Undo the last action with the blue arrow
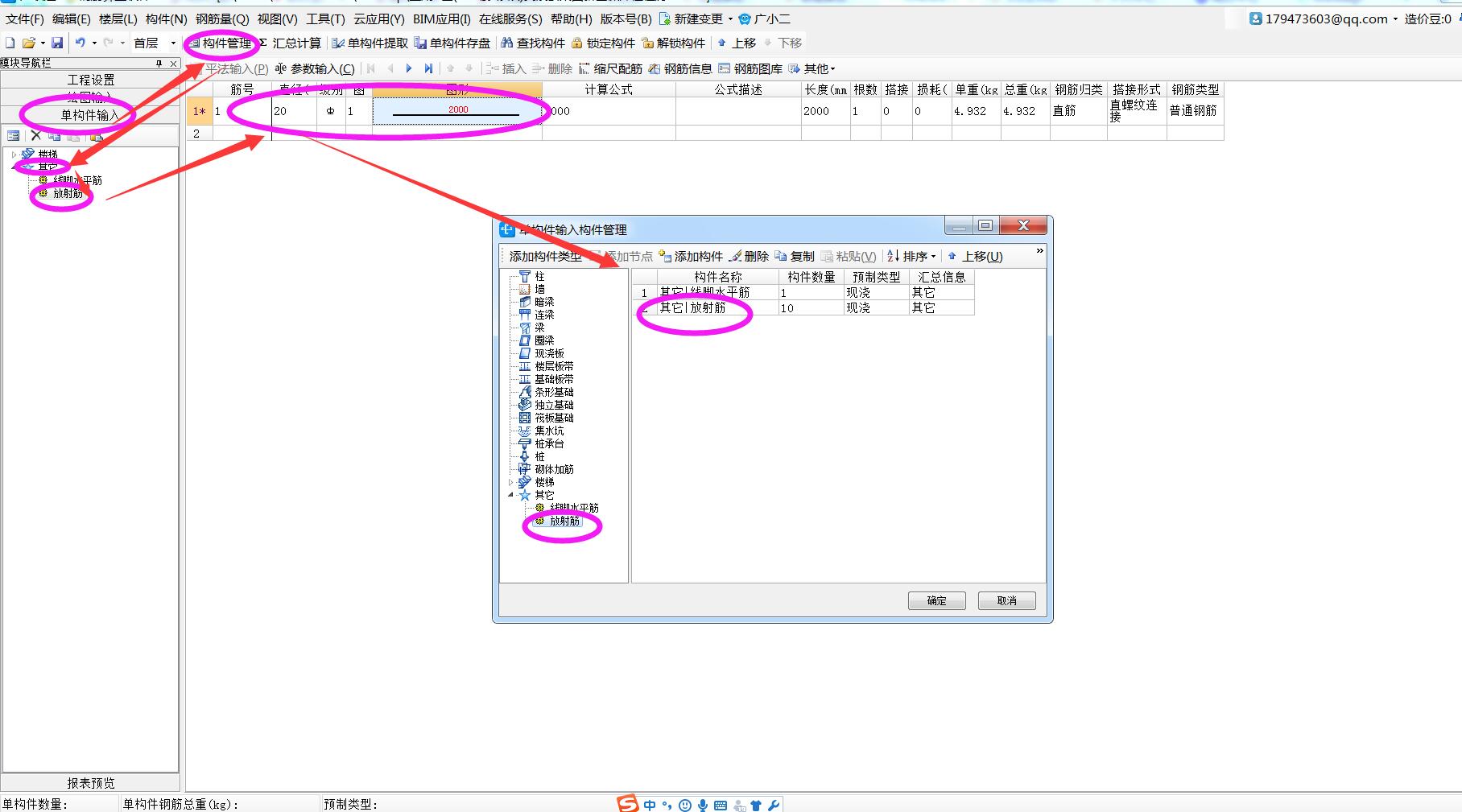 [80, 43]
